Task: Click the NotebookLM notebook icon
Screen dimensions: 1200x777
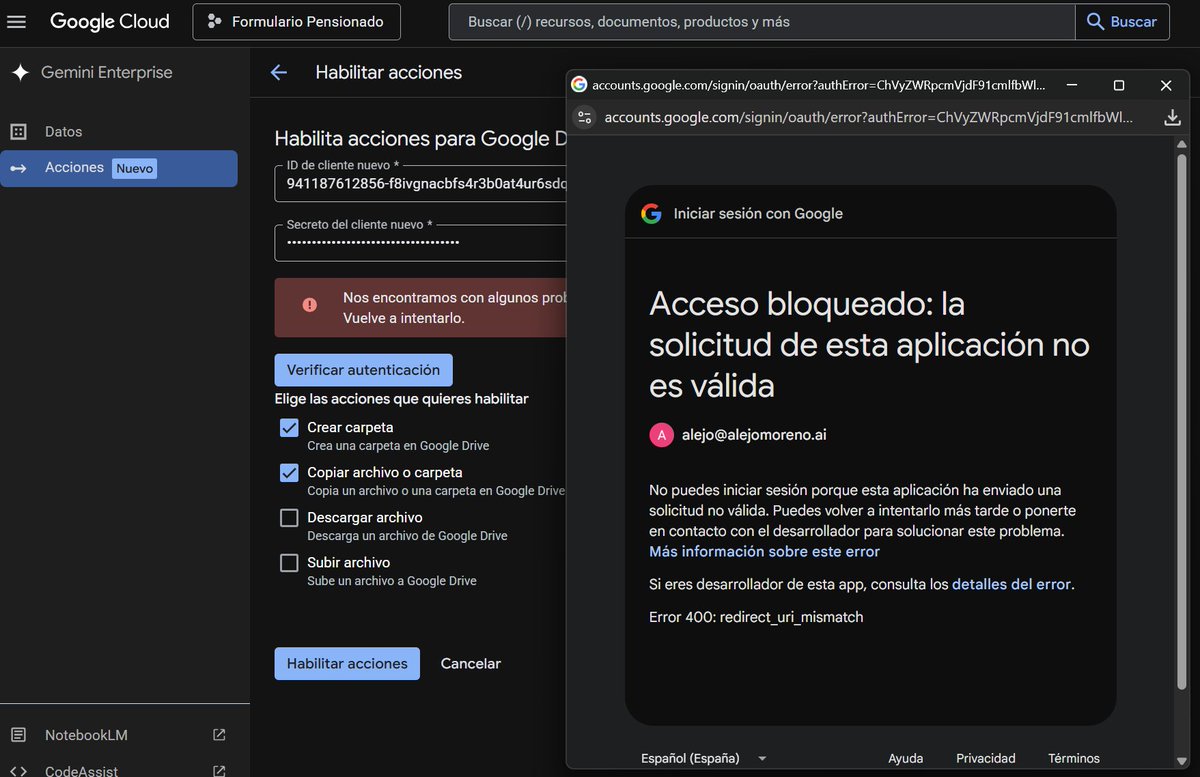Action: tap(18, 735)
